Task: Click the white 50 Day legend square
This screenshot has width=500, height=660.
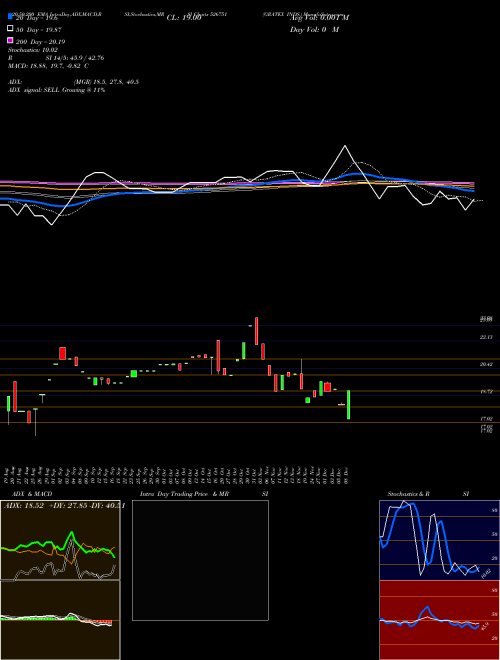Action: (x=10, y=29)
